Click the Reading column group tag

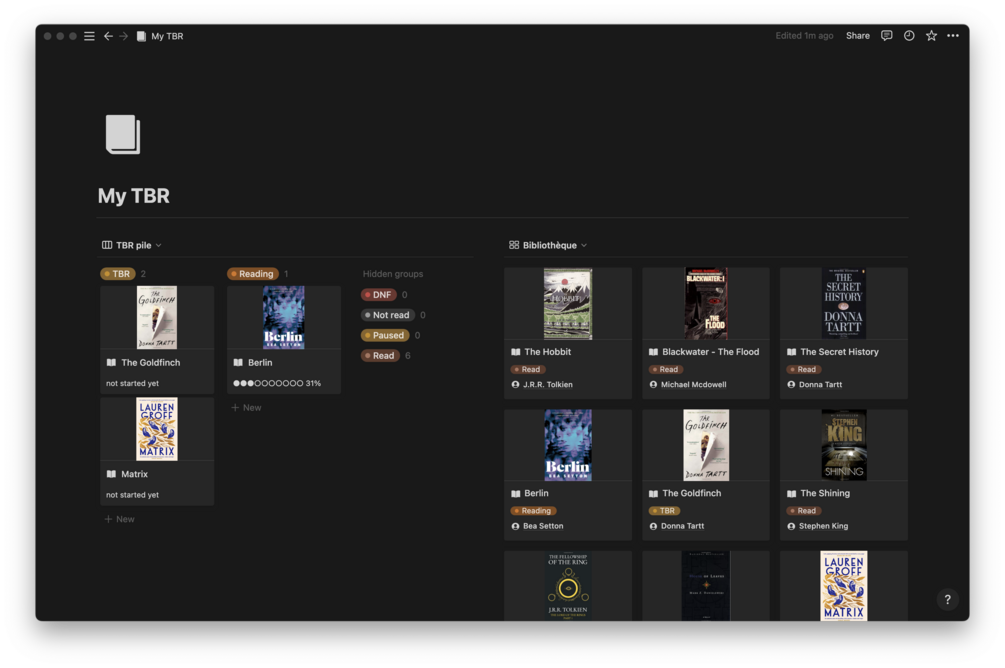pyautogui.click(x=253, y=274)
